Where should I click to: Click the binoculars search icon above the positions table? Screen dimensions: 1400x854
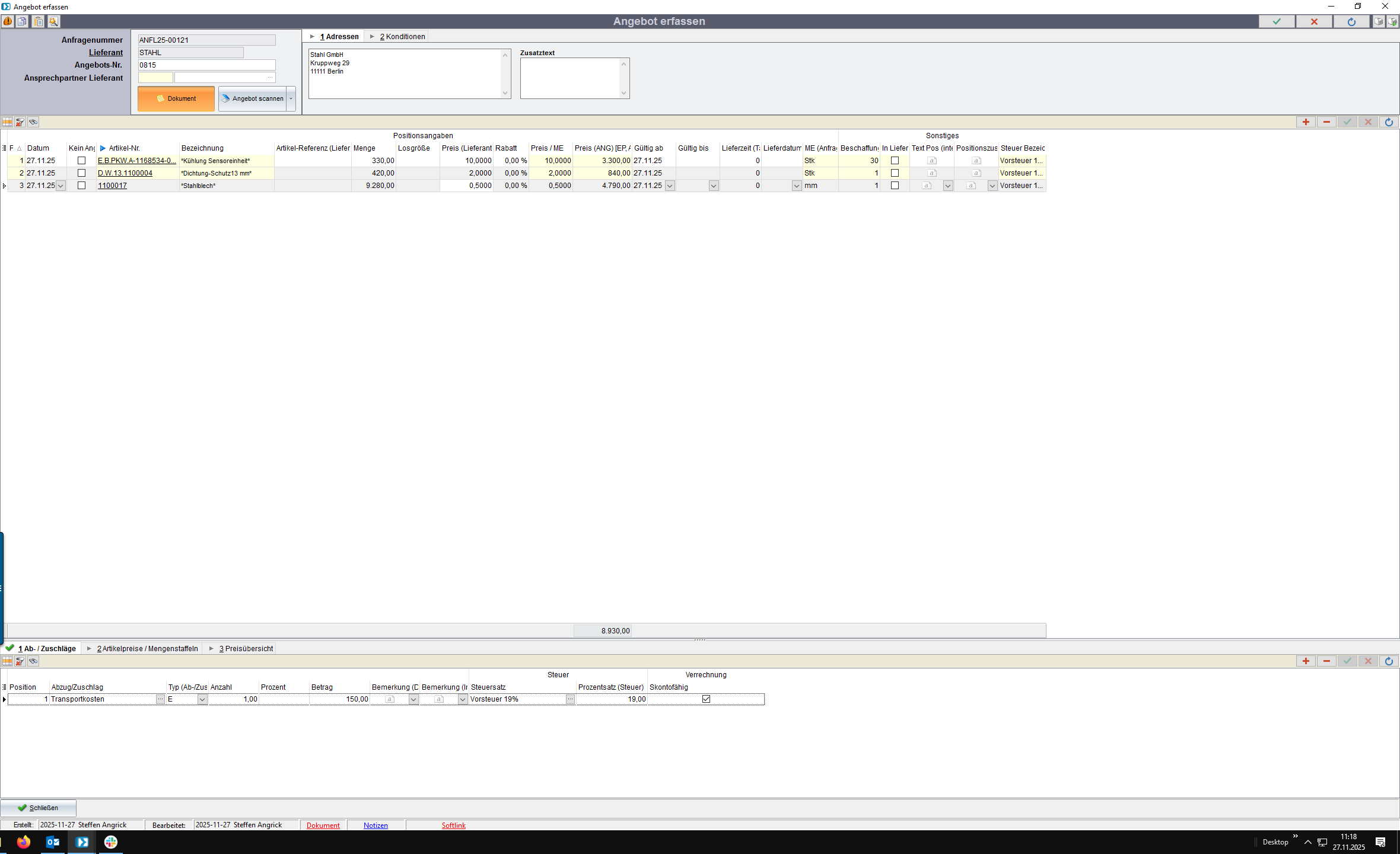point(33,122)
